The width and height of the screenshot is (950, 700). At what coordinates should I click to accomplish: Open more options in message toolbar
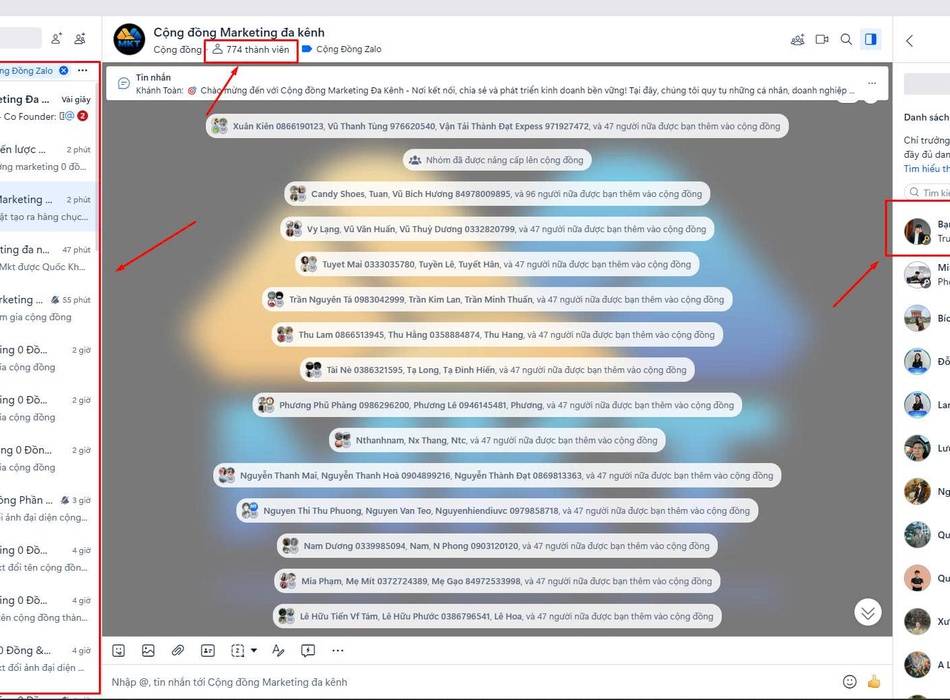point(337,650)
